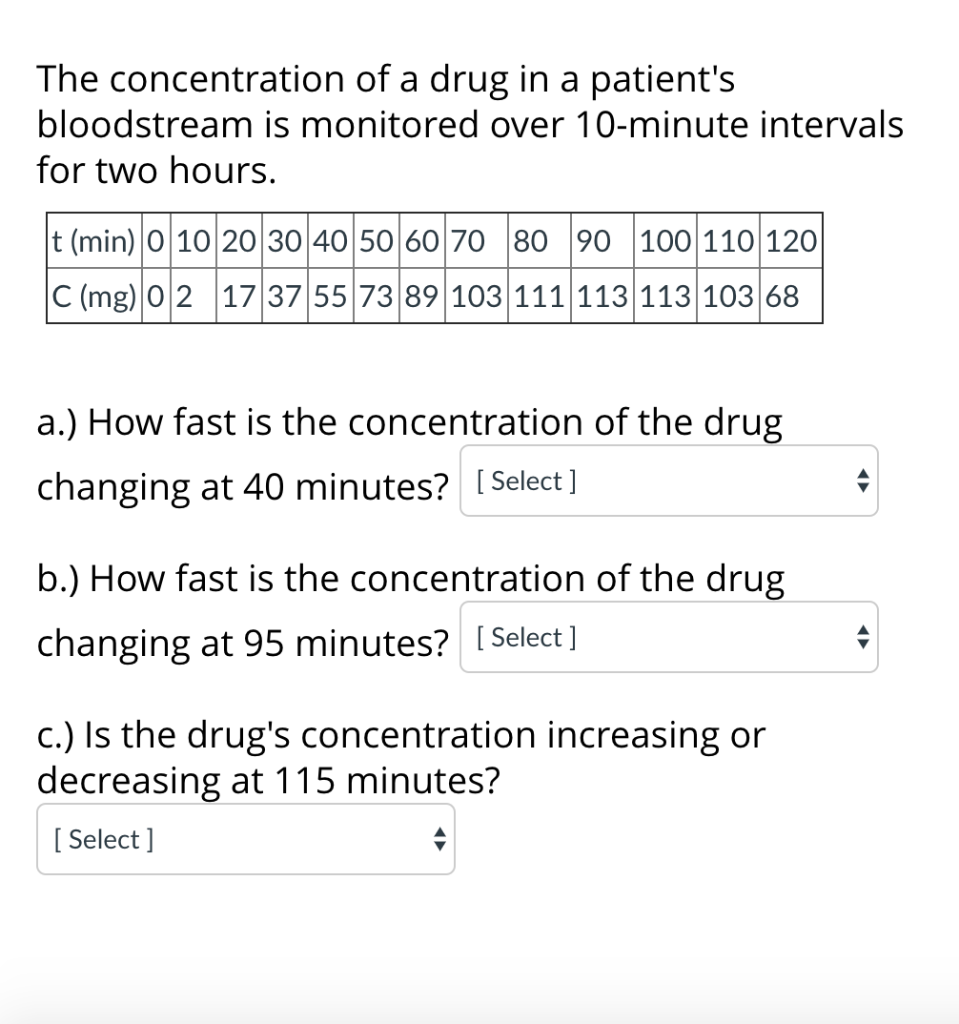Click the t (min) row header
This screenshot has height=1024, width=959.
pos(92,240)
